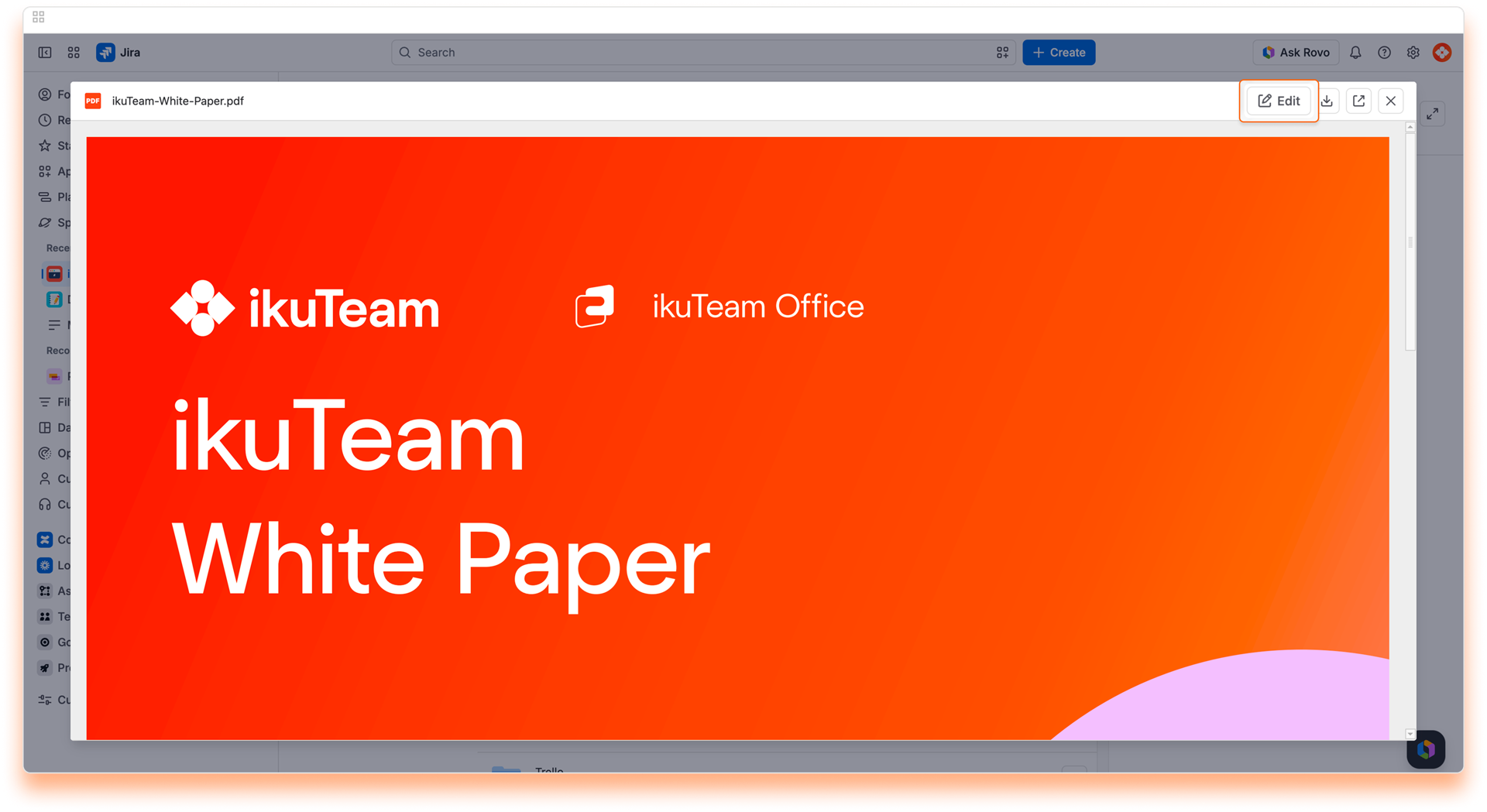Download the ikuTeam-White-Paper.pdf file
Viewport: 1487px width, 812px height.
1327,101
